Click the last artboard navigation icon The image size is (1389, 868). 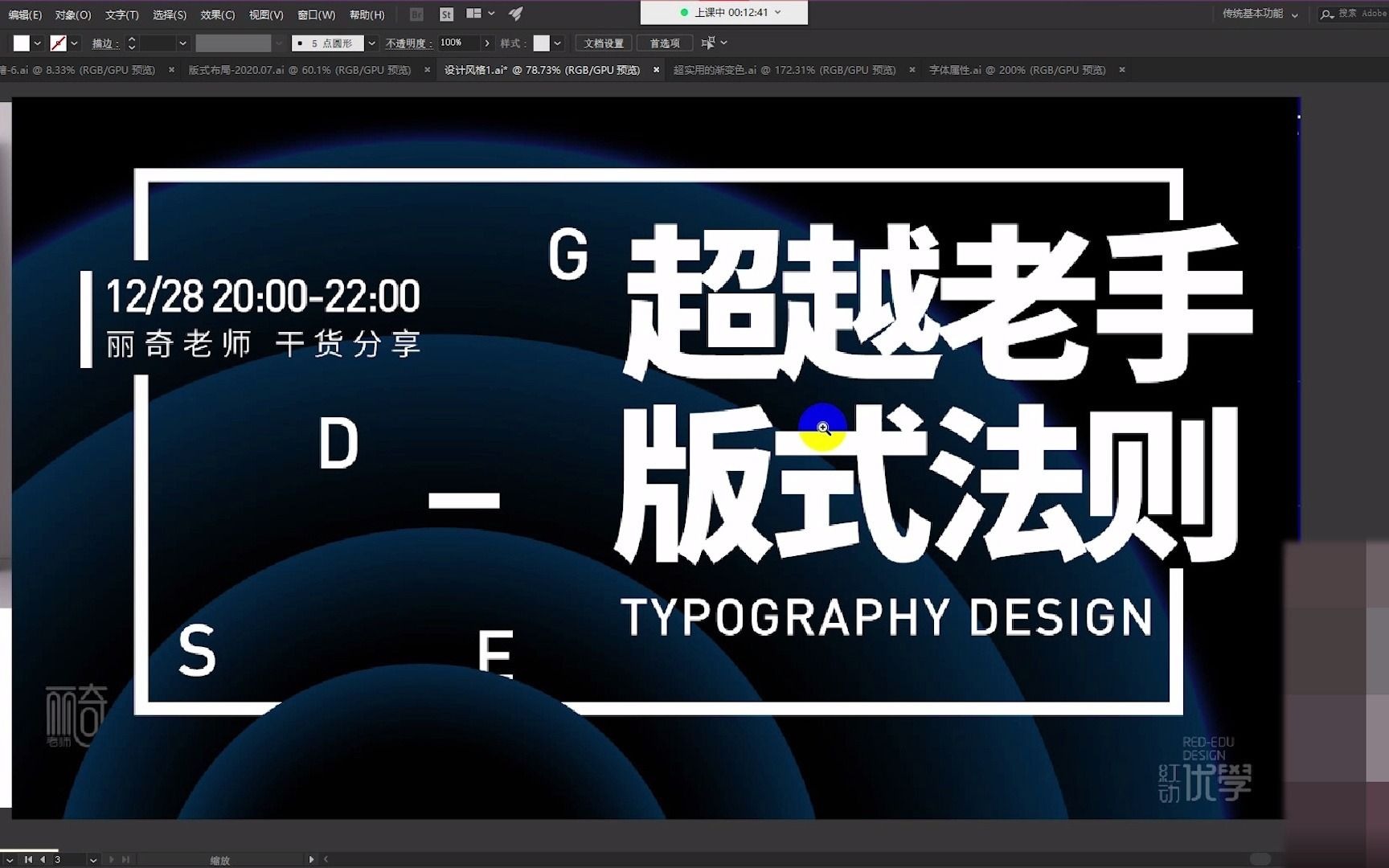(x=125, y=859)
